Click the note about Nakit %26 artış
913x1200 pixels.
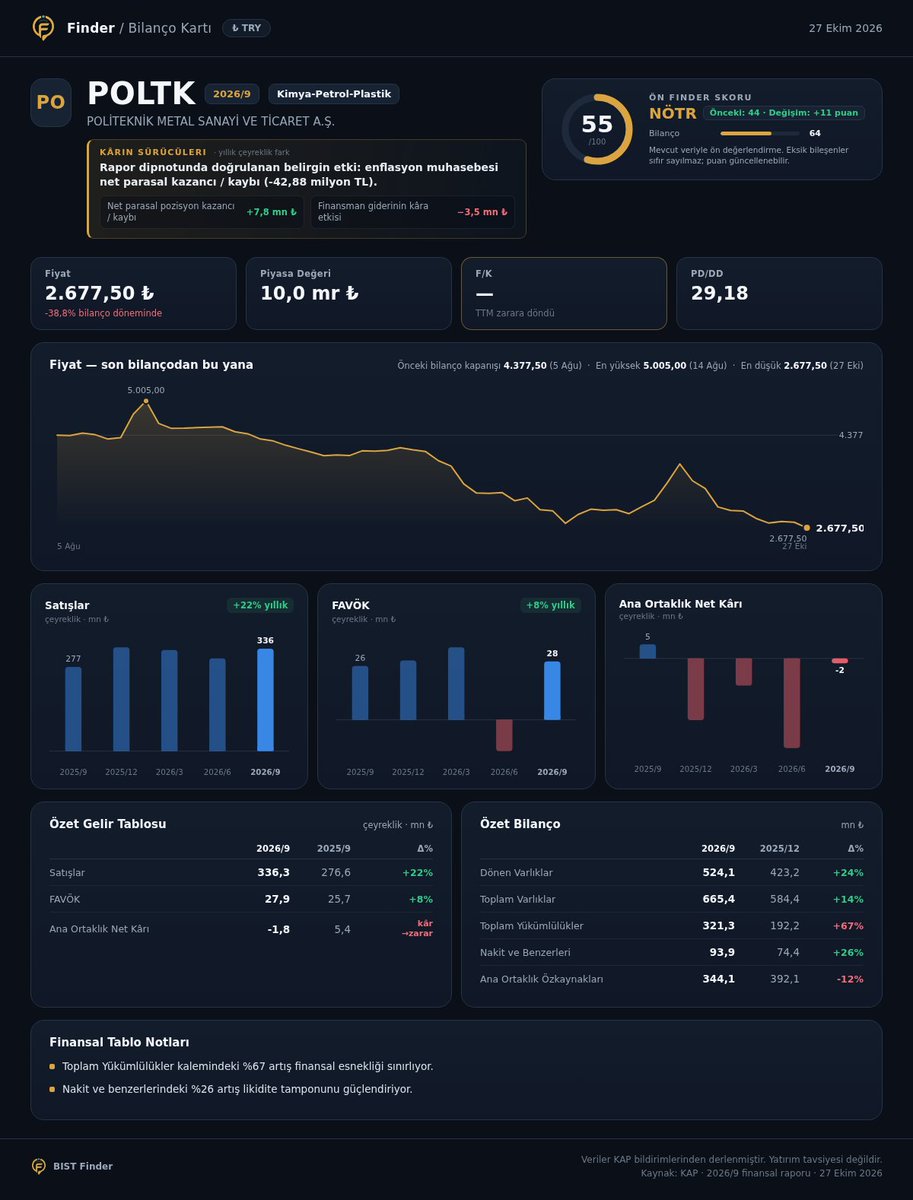(237, 1089)
